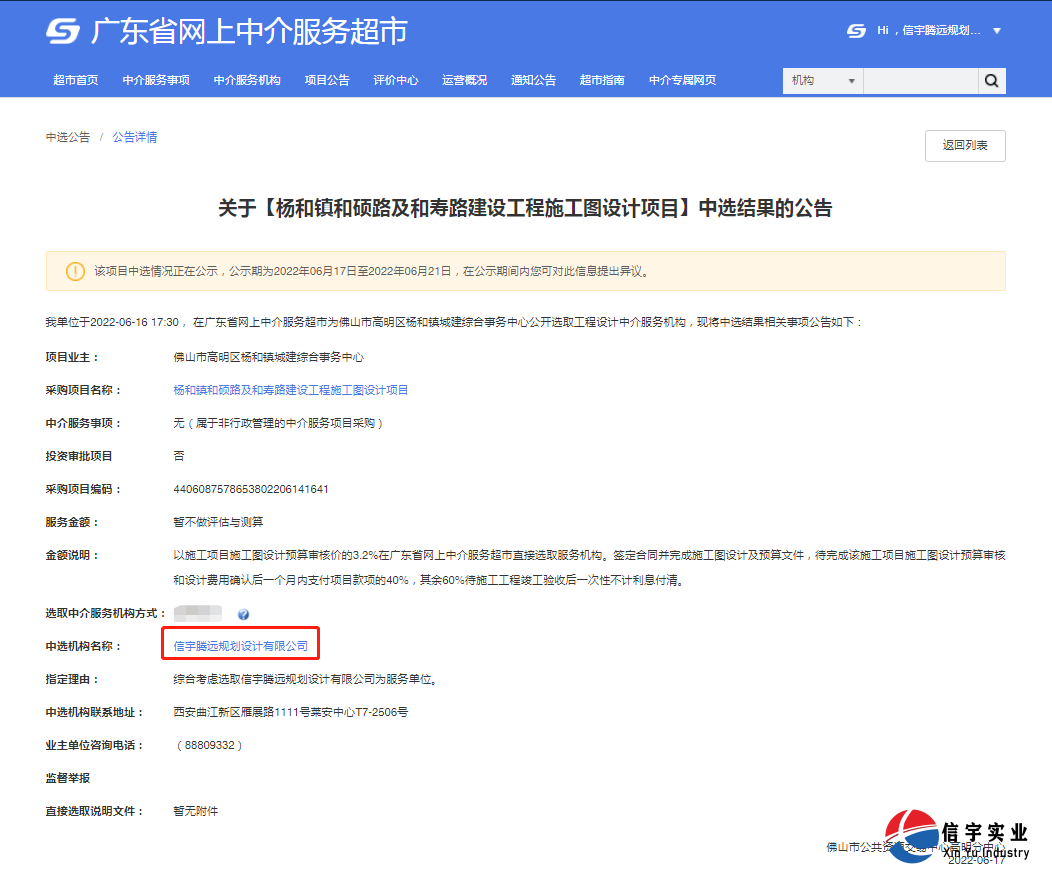Open the 机构 search category dropdown
This screenshot has width=1052, height=879.
click(x=821, y=80)
